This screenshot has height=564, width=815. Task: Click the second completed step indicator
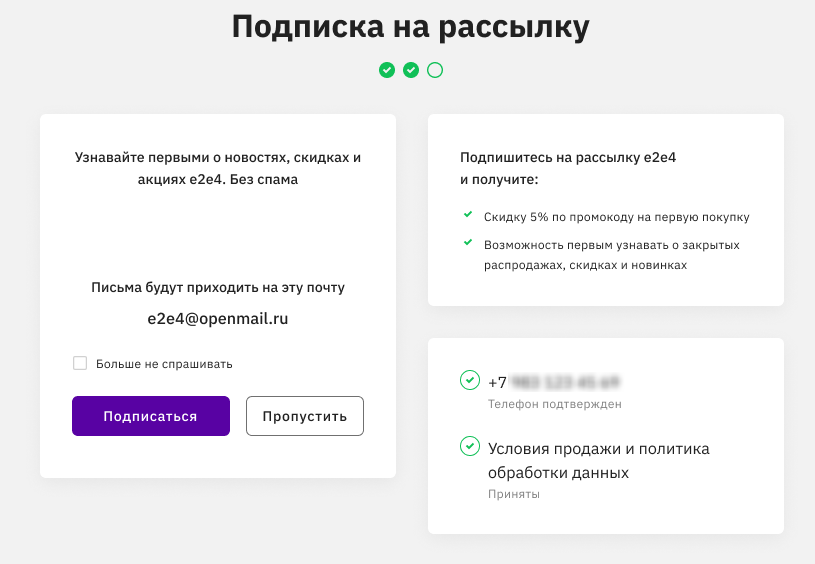tap(411, 70)
